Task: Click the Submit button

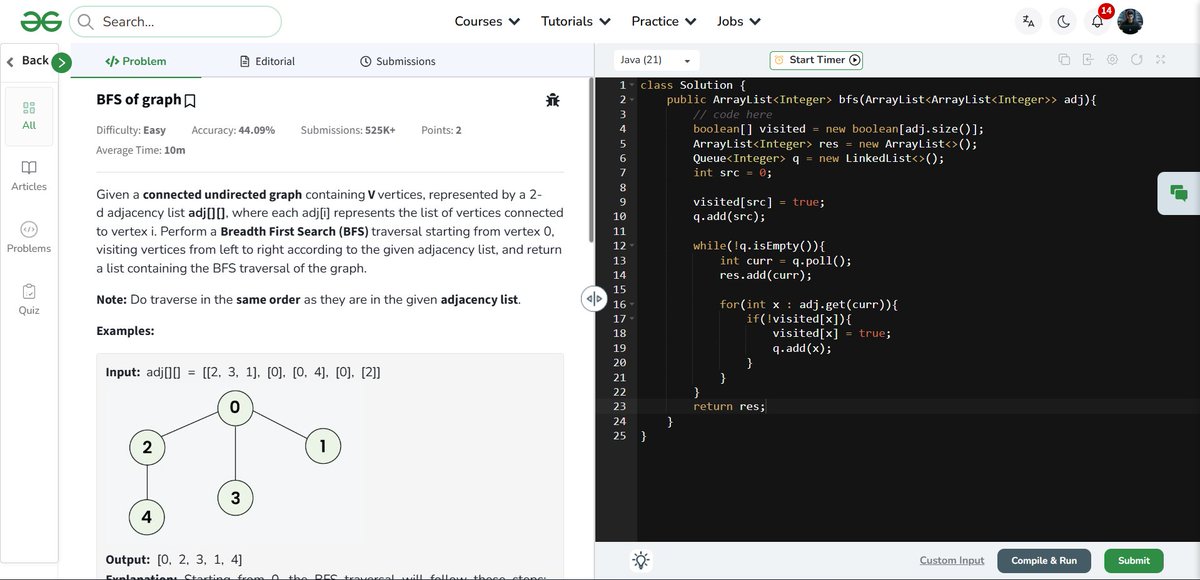Action: click(x=1133, y=560)
